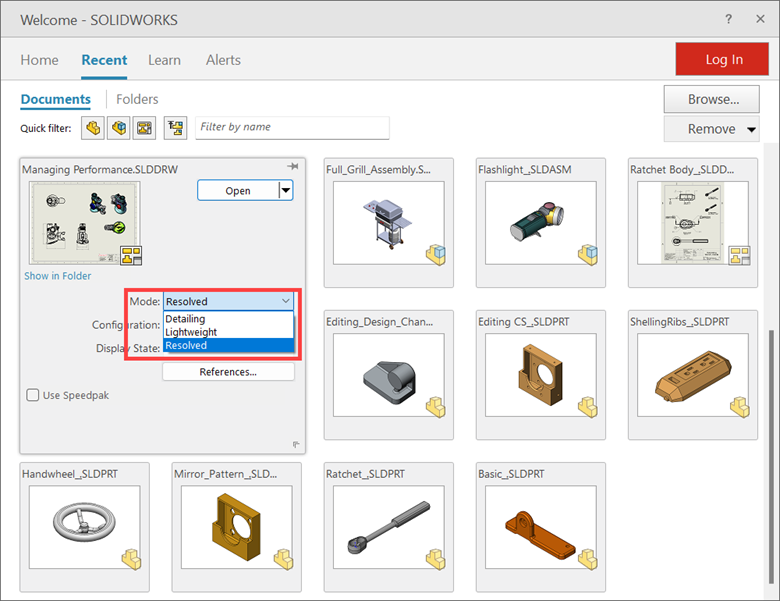Click part badge on Editing CS thumbnail

(x=588, y=406)
